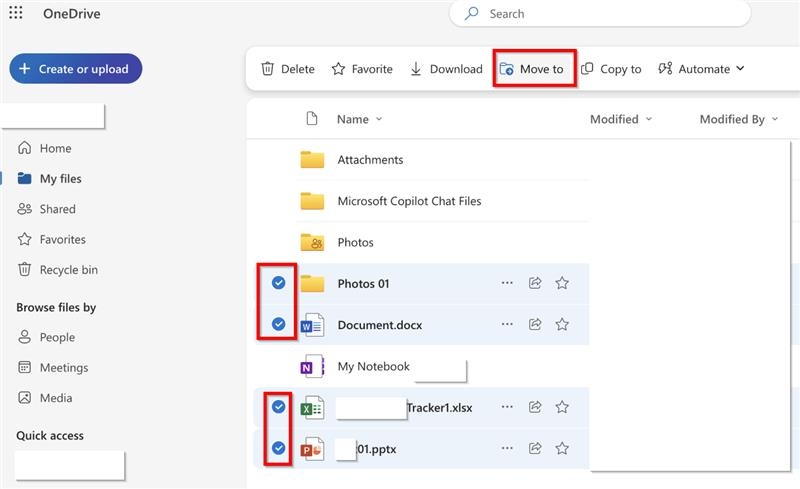The image size is (800, 489).
Task: Open Microsoft Copilot Chat Files name
Action: point(409,201)
